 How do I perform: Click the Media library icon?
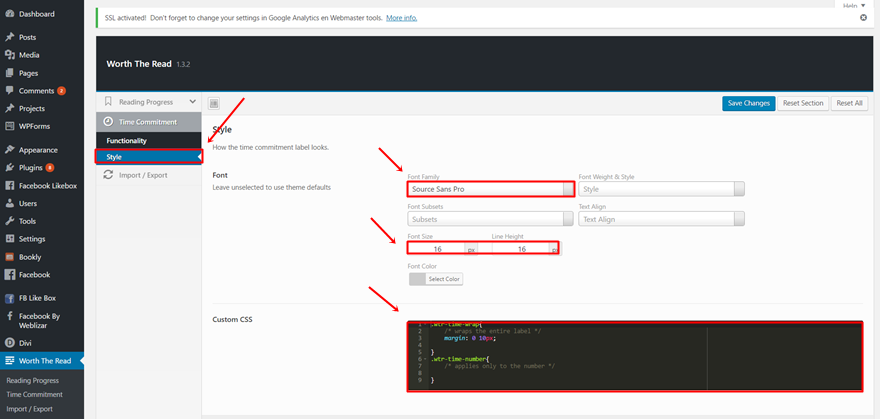[9, 55]
